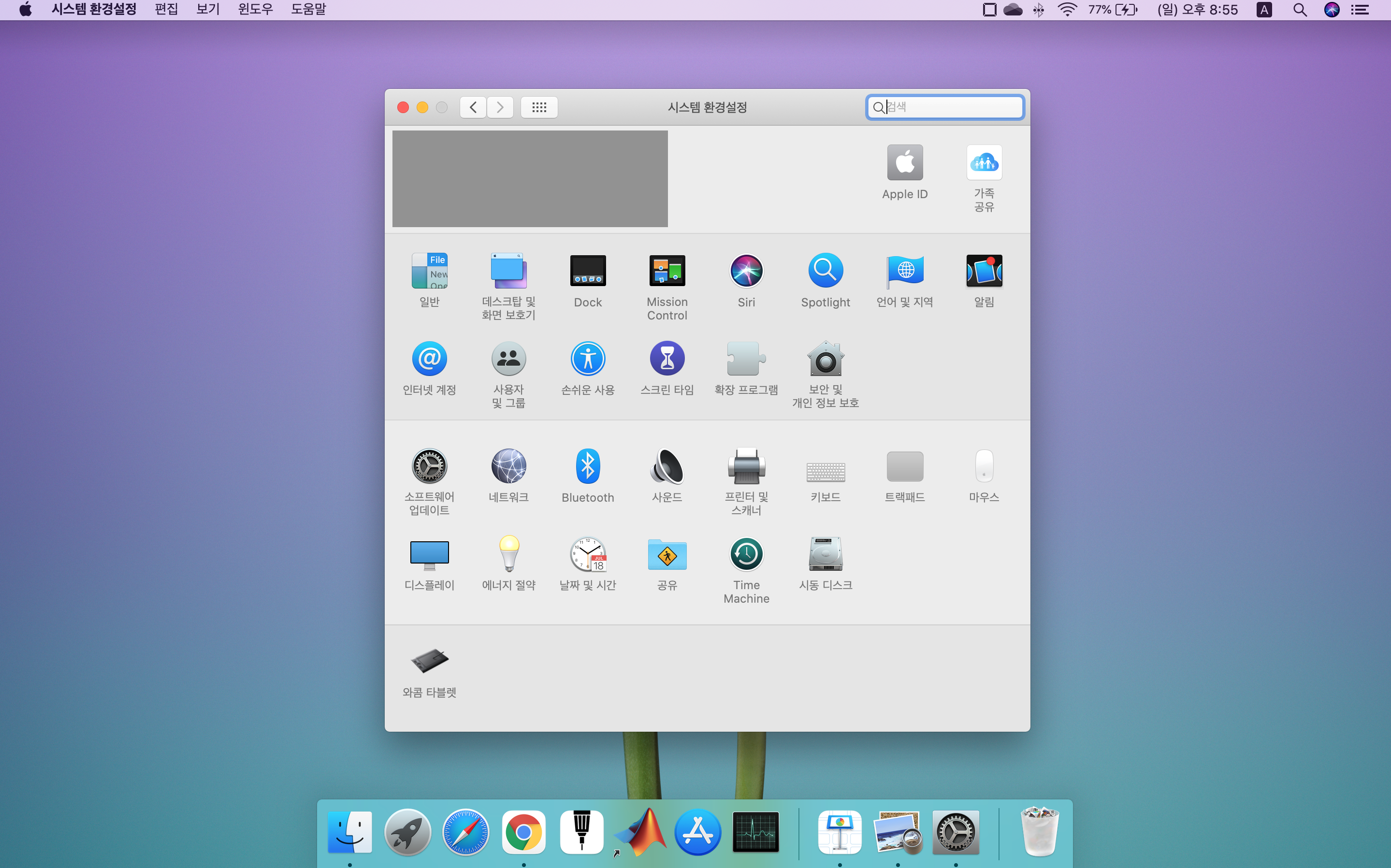Click the Bluetooth menu bar icon
The width and height of the screenshot is (1391, 868).
(x=1039, y=10)
